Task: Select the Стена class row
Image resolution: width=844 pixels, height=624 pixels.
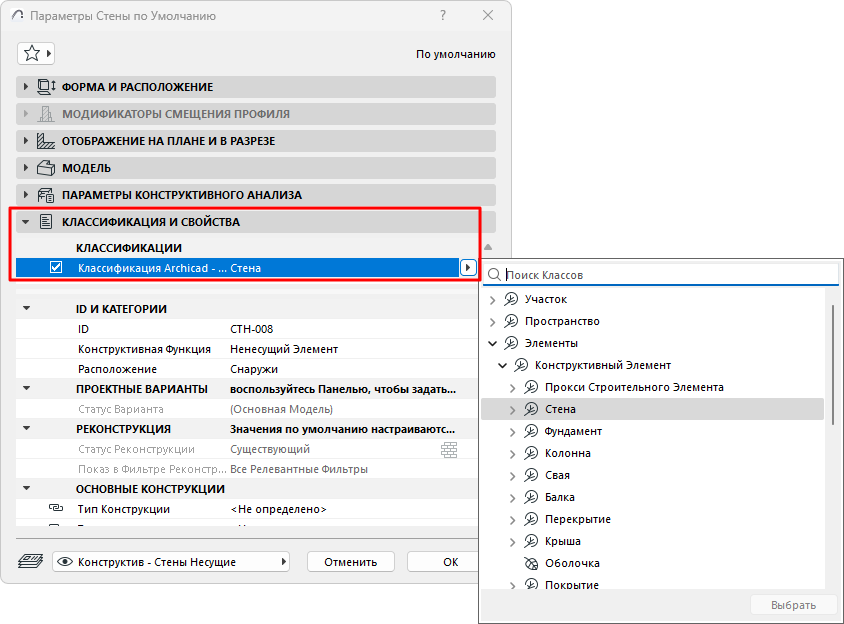Action: coord(652,409)
